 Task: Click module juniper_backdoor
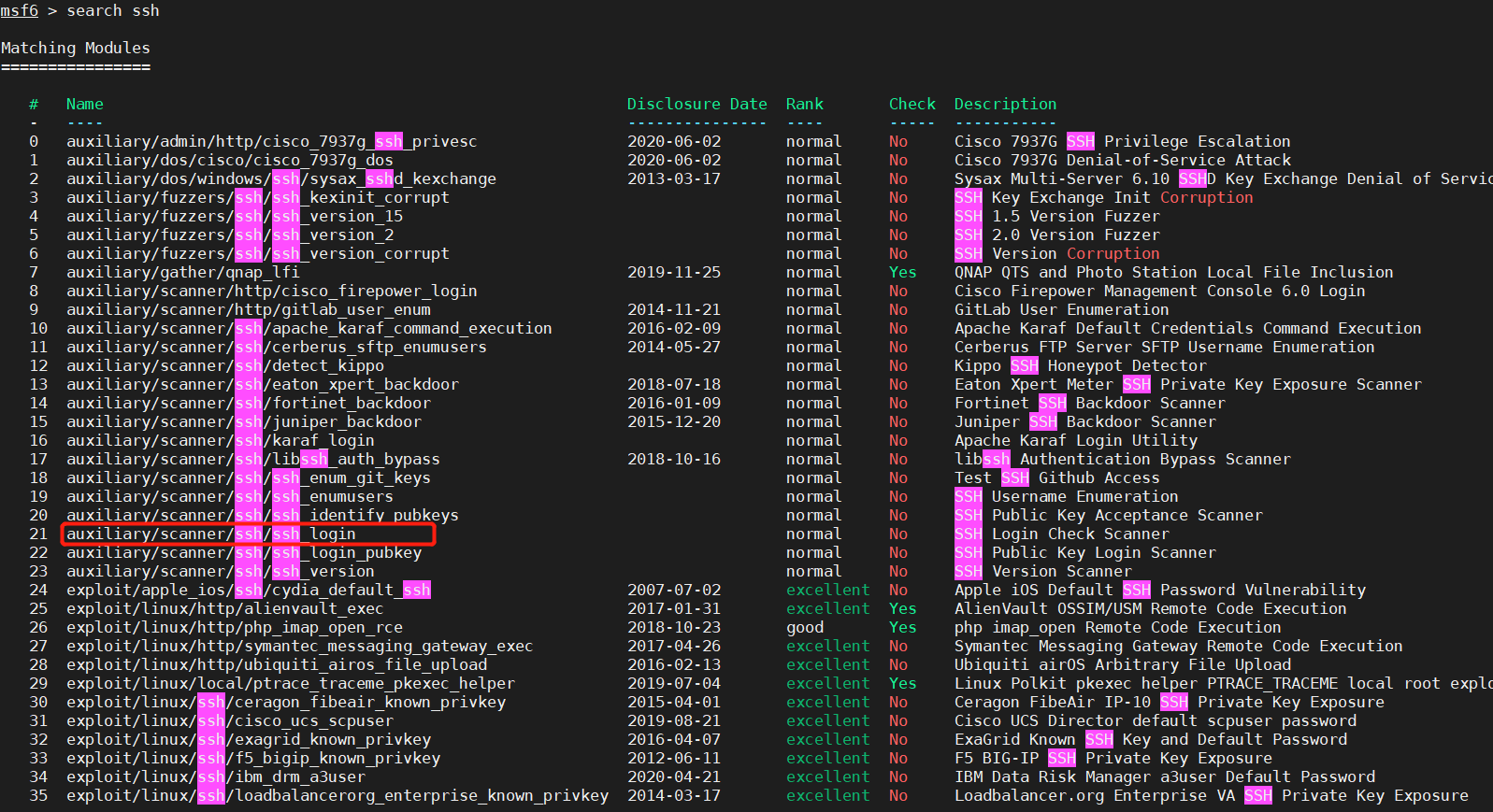[244, 421]
